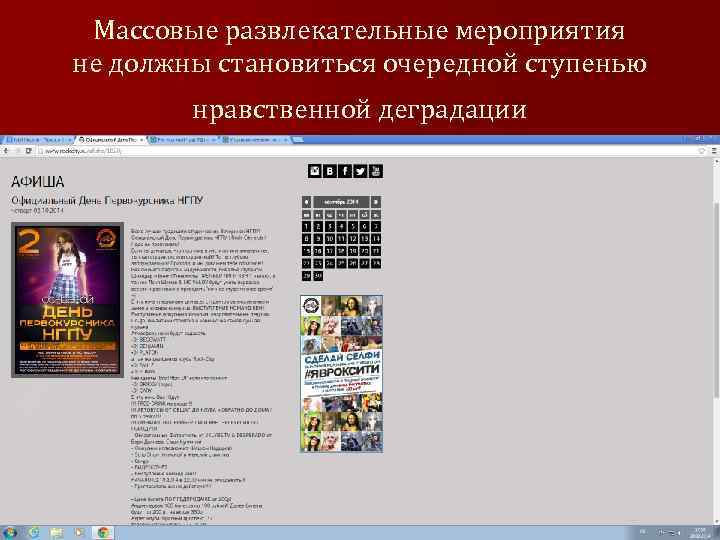This screenshot has width=720, height=540.
Task: Select day 29 in the calendar
Action: coord(306,276)
